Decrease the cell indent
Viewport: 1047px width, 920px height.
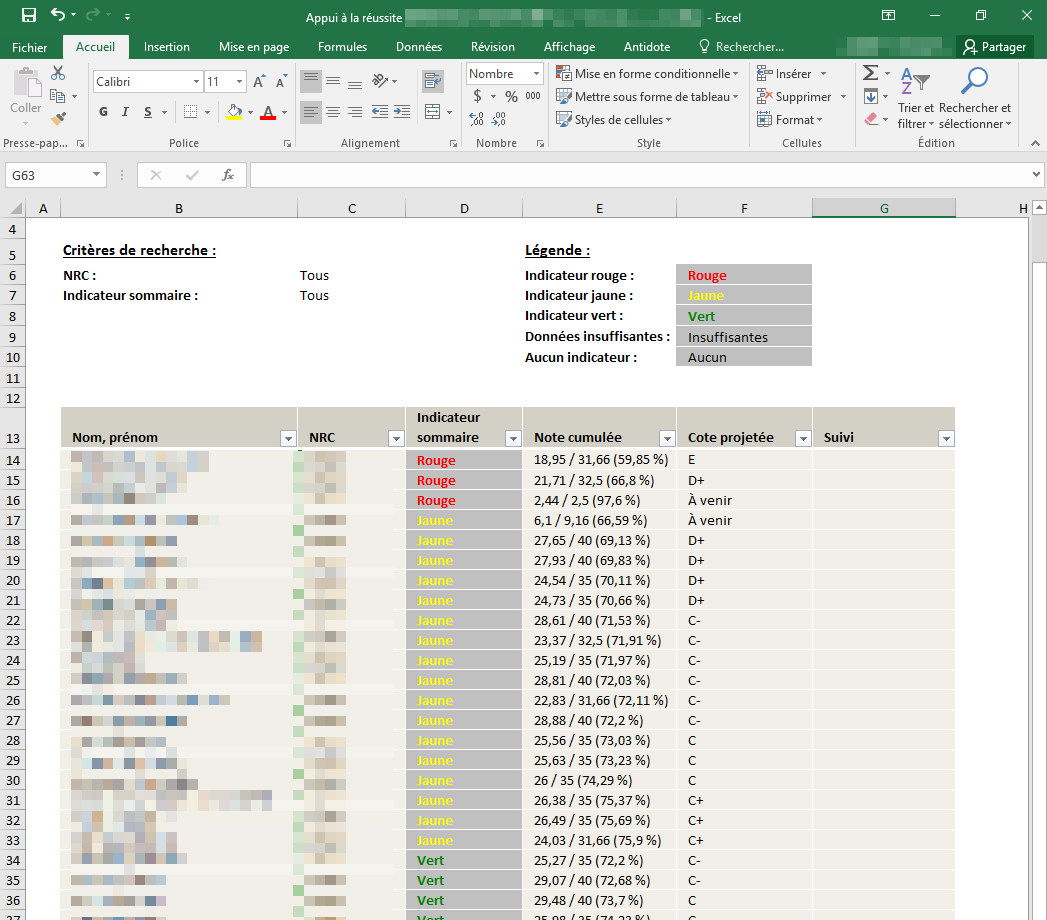[379, 111]
